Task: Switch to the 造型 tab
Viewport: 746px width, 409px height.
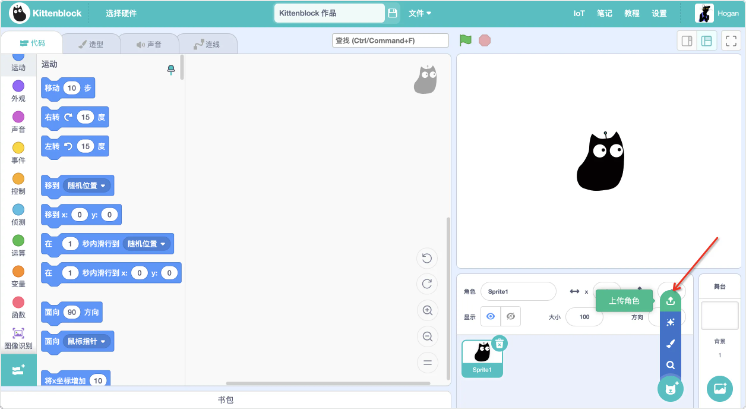Action: (x=91, y=44)
